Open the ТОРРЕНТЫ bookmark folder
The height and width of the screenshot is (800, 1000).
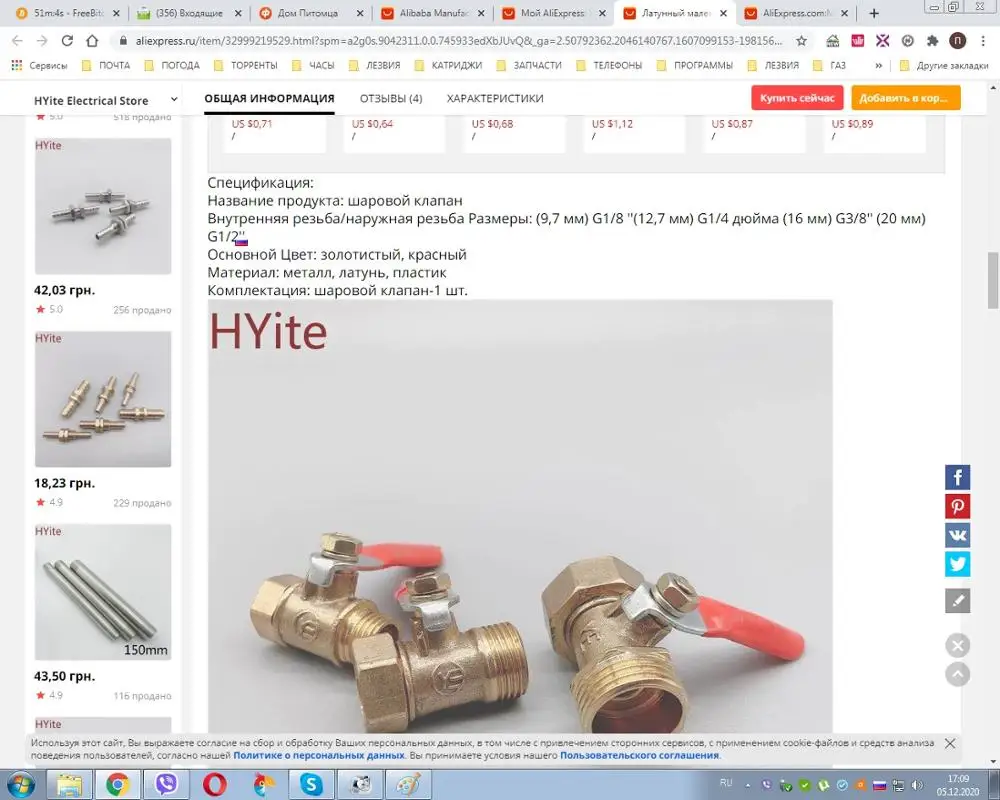(246, 65)
